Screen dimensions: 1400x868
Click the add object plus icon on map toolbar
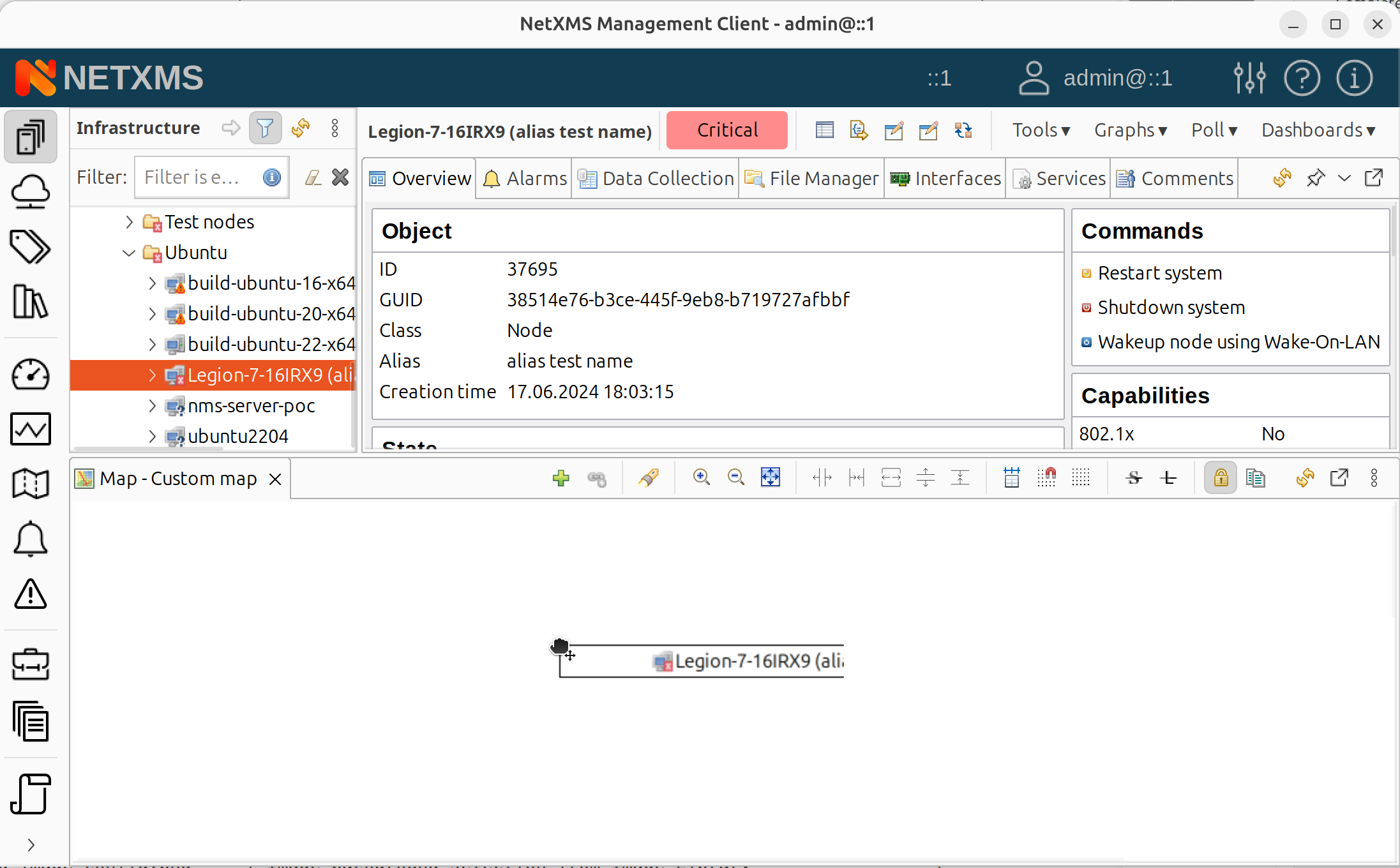561,478
